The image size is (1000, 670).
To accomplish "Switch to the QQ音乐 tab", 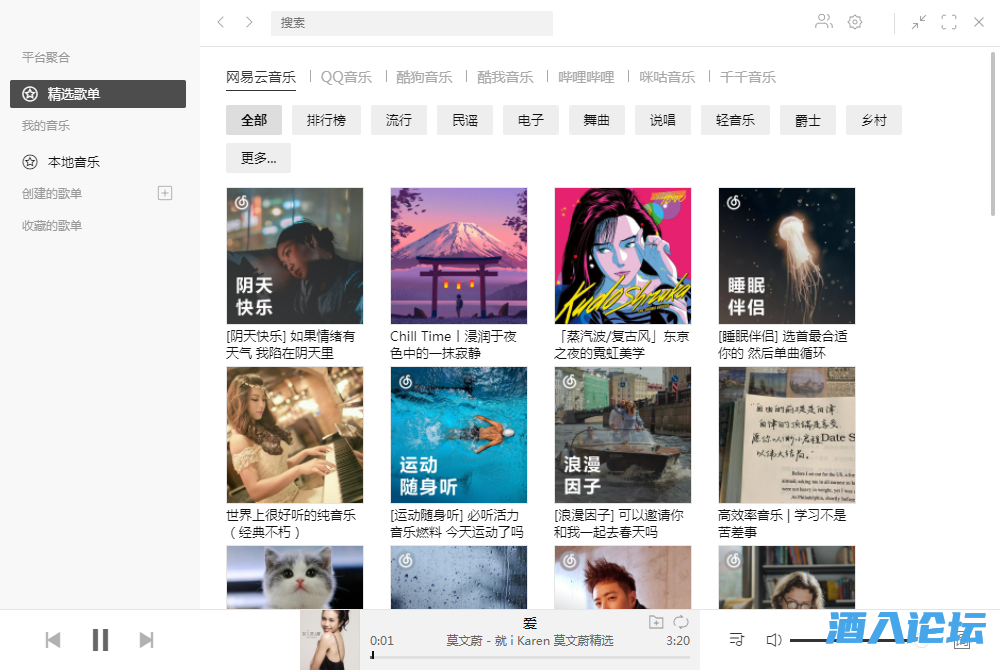I will (346, 77).
